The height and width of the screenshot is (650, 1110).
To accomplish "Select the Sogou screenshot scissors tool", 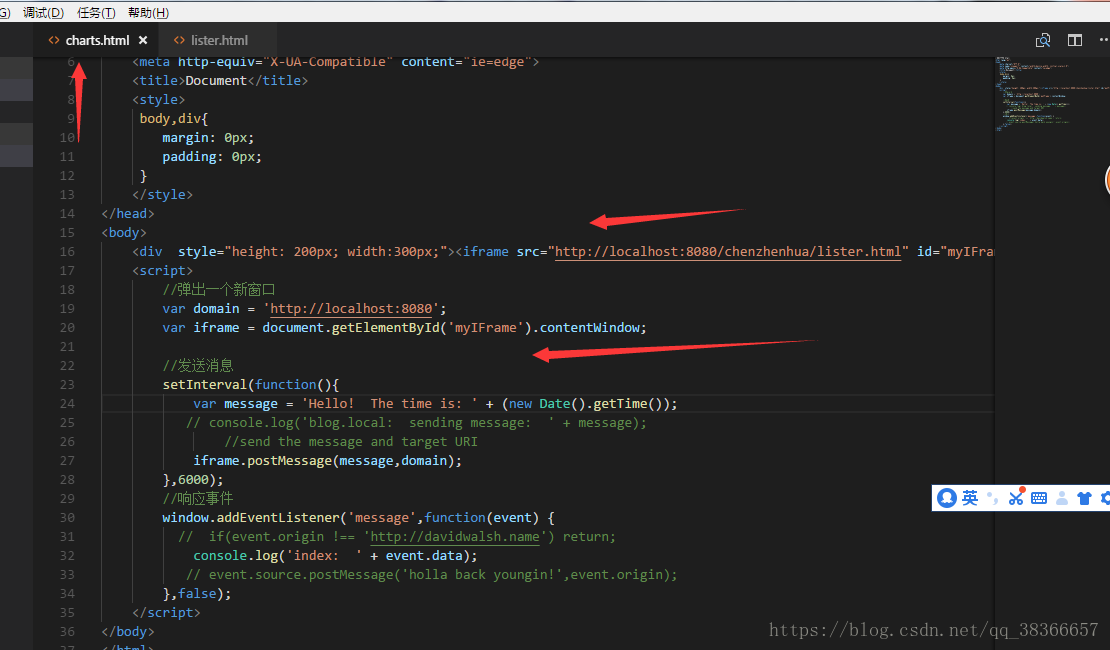I will (1017, 497).
